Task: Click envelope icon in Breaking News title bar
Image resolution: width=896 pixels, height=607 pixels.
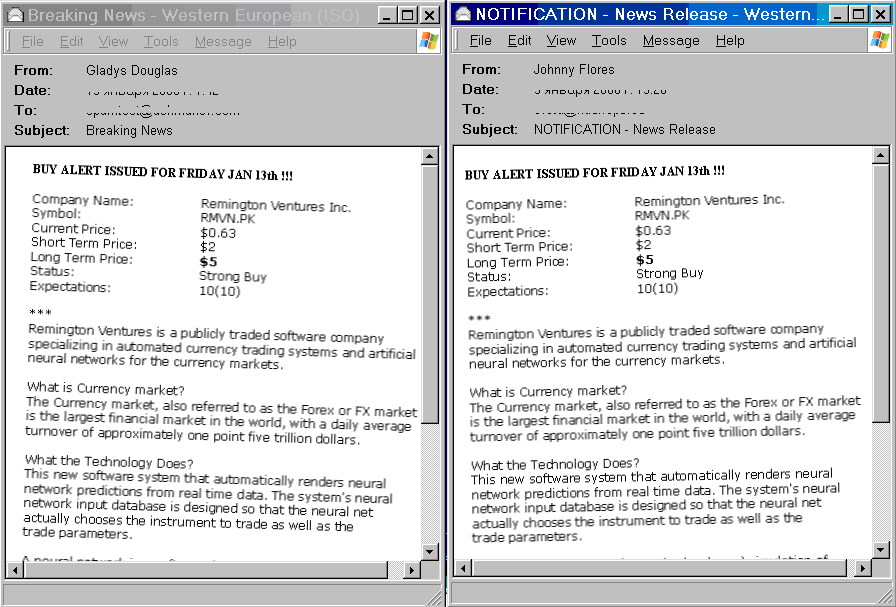Action: pos(15,15)
